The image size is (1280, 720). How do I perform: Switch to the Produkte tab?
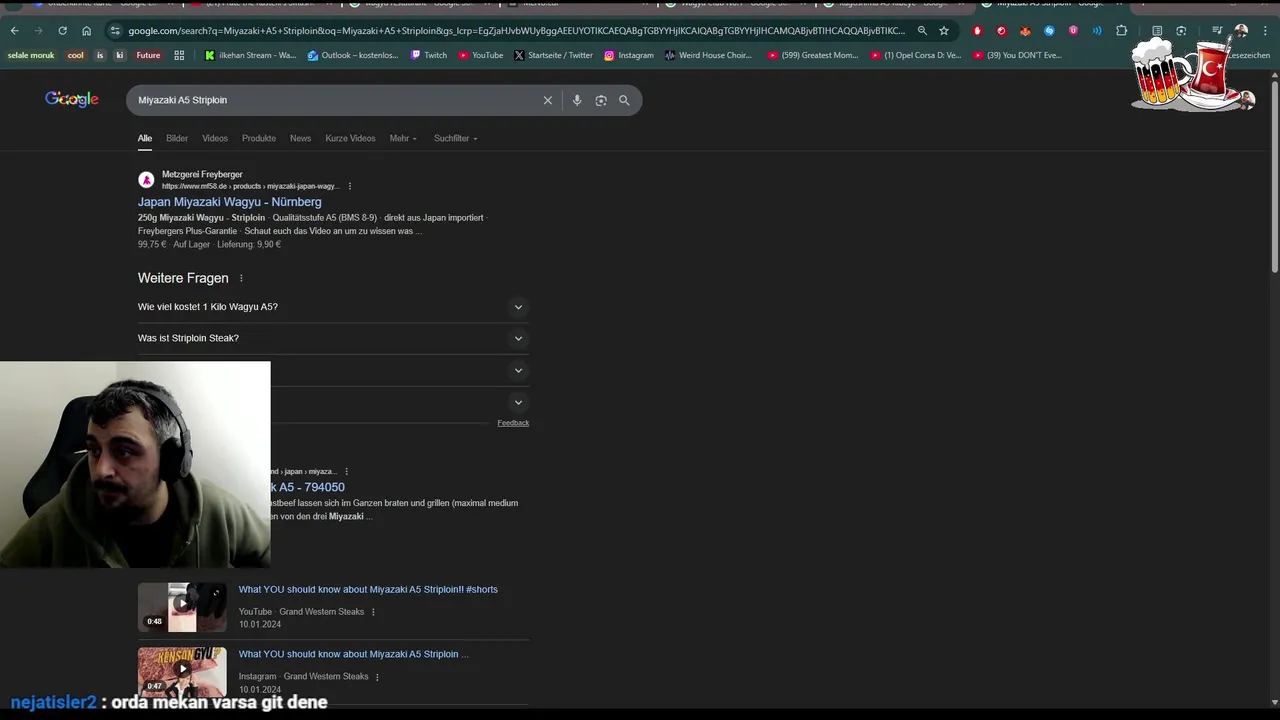(x=259, y=138)
